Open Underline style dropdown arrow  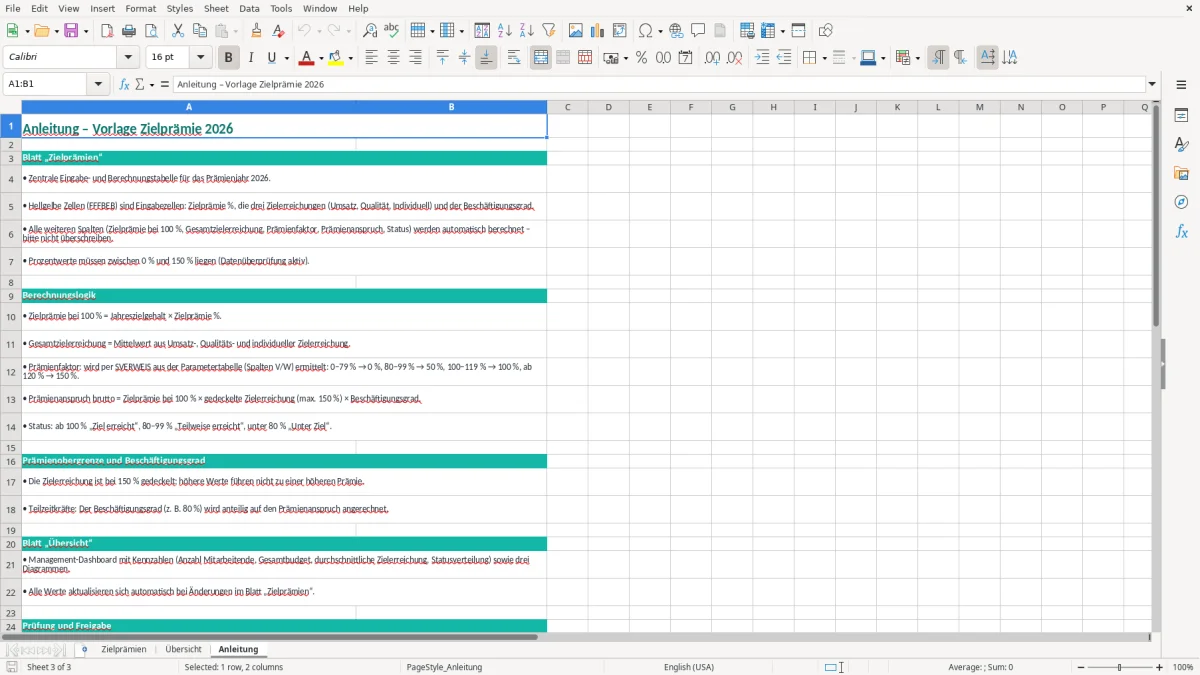tap(286, 58)
